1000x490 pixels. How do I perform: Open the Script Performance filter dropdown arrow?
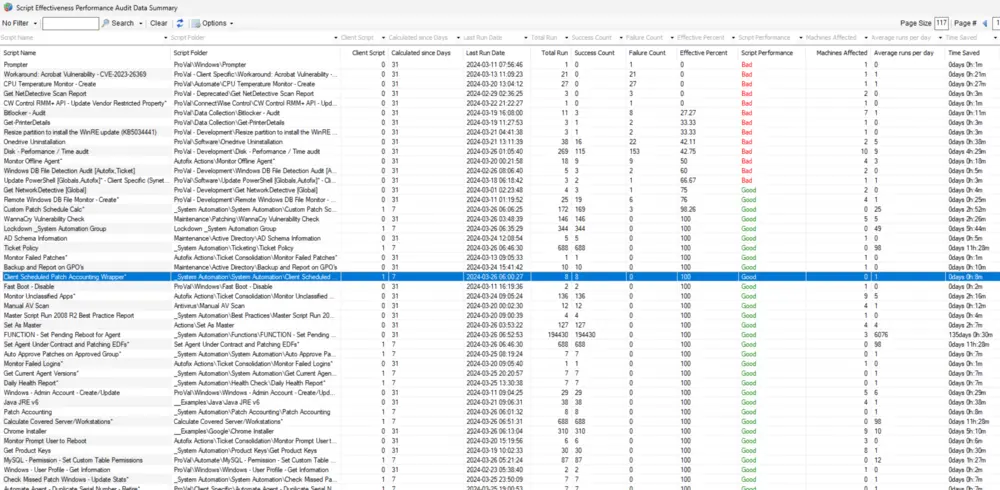click(800, 38)
